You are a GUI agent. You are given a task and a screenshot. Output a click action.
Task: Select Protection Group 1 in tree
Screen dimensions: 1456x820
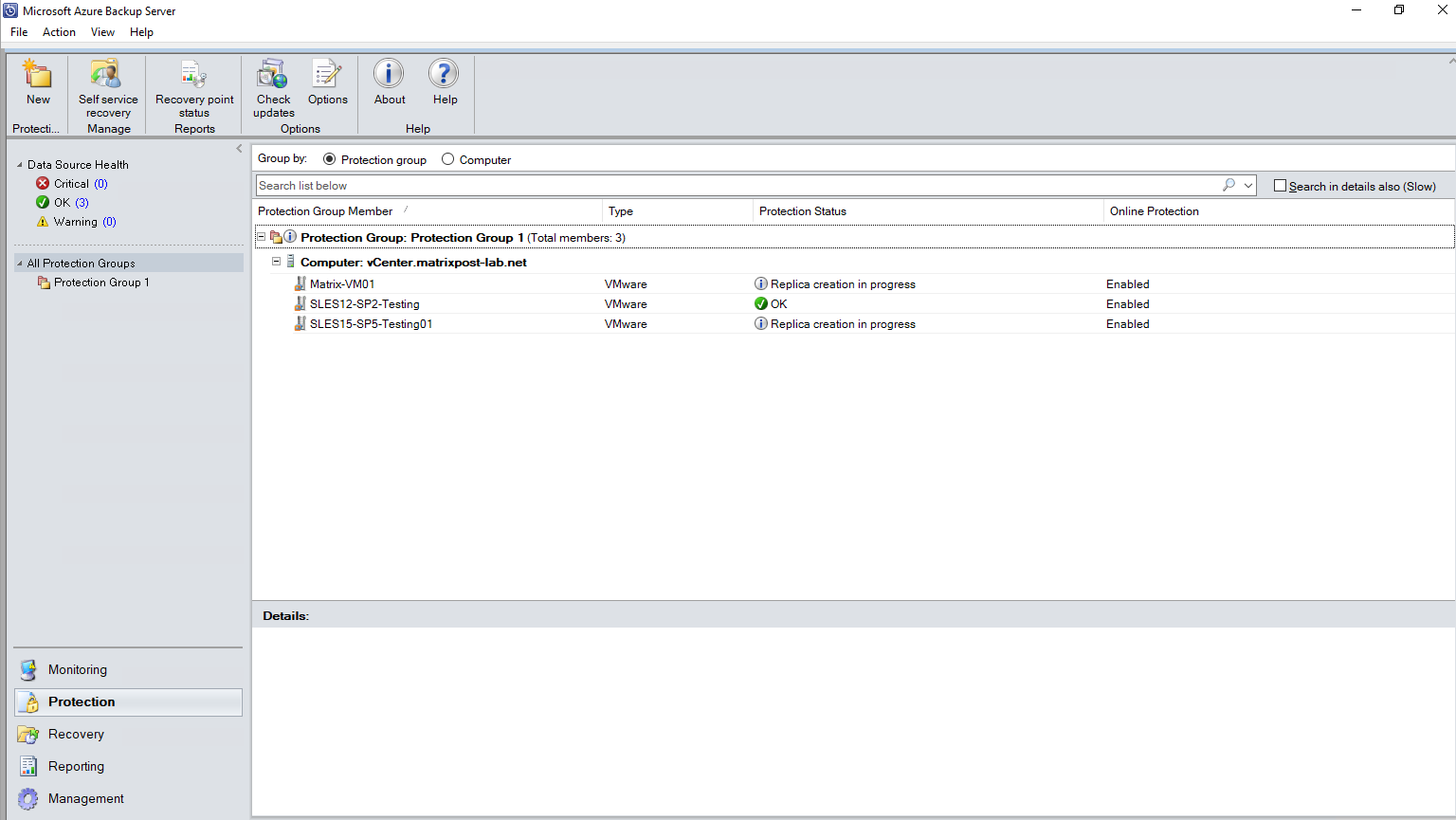coord(101,282)
